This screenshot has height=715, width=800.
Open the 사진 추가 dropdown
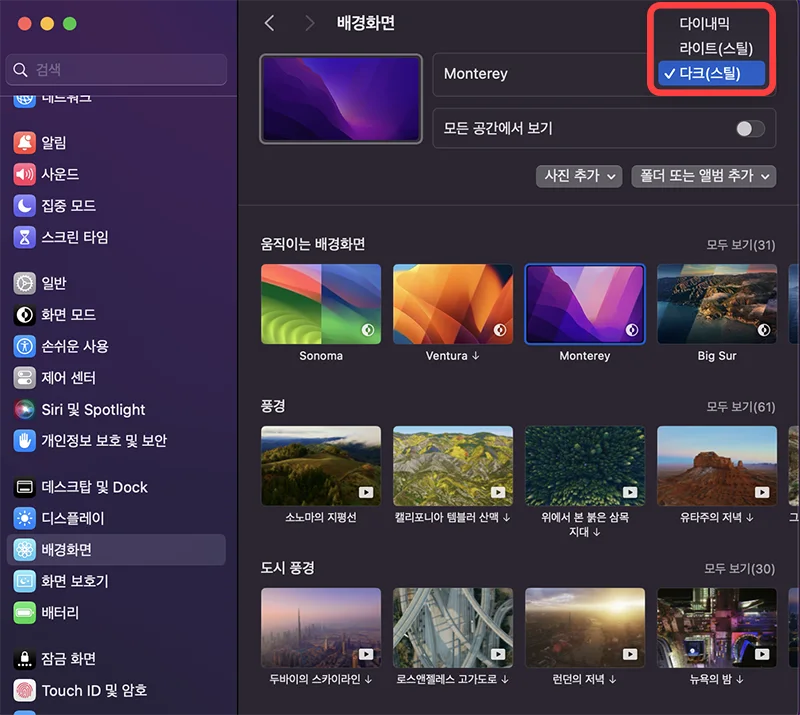point(578,176)
